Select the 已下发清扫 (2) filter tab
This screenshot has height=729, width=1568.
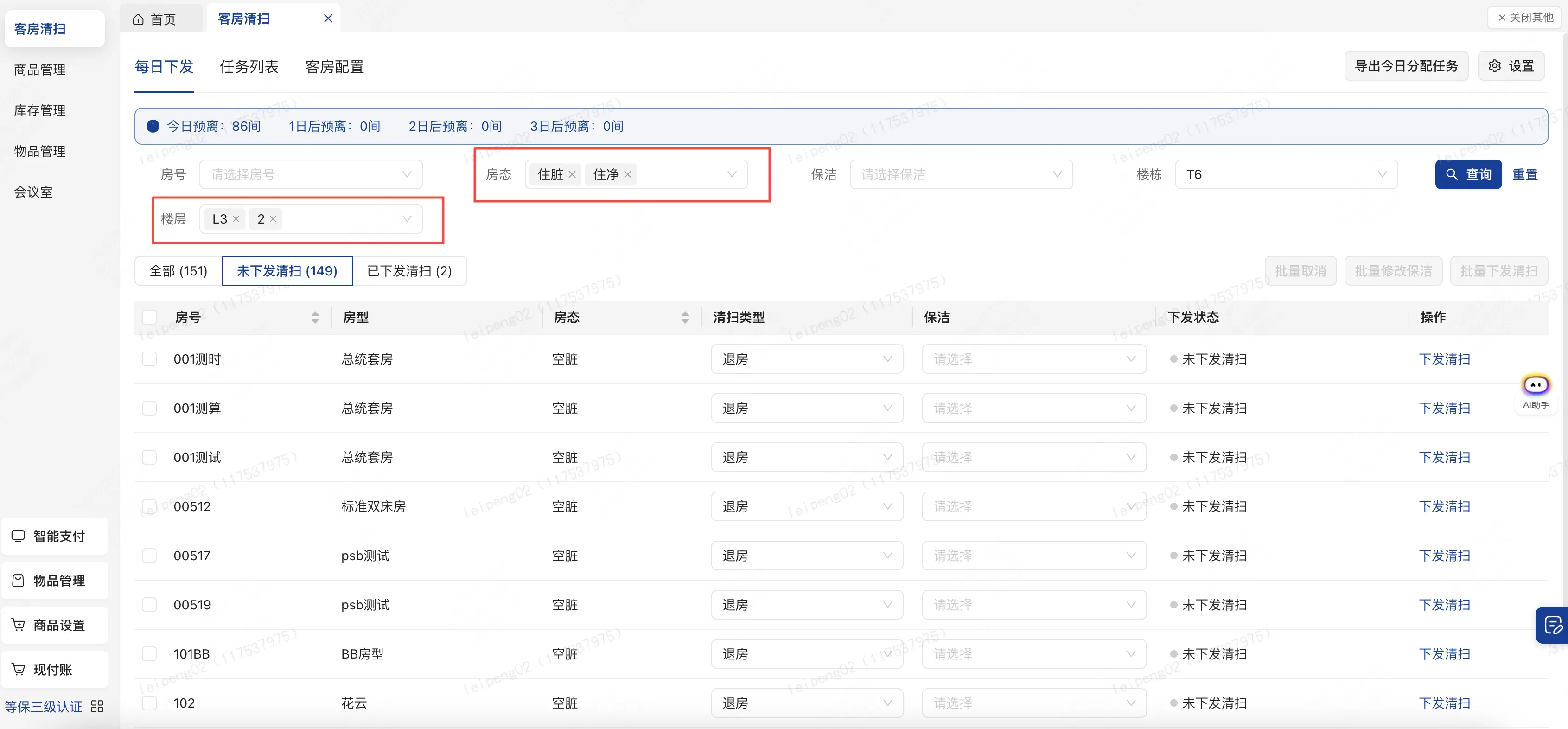409,271
